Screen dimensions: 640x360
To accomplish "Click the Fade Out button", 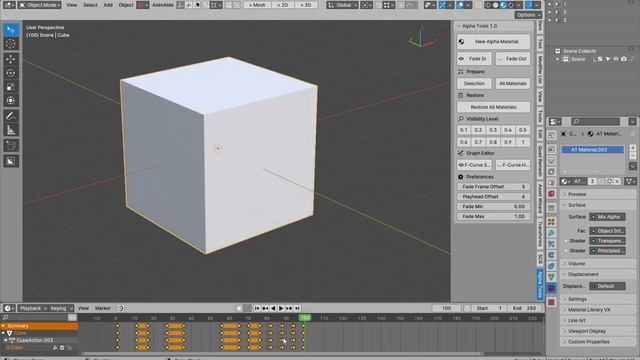I will (x=513, y=59).
